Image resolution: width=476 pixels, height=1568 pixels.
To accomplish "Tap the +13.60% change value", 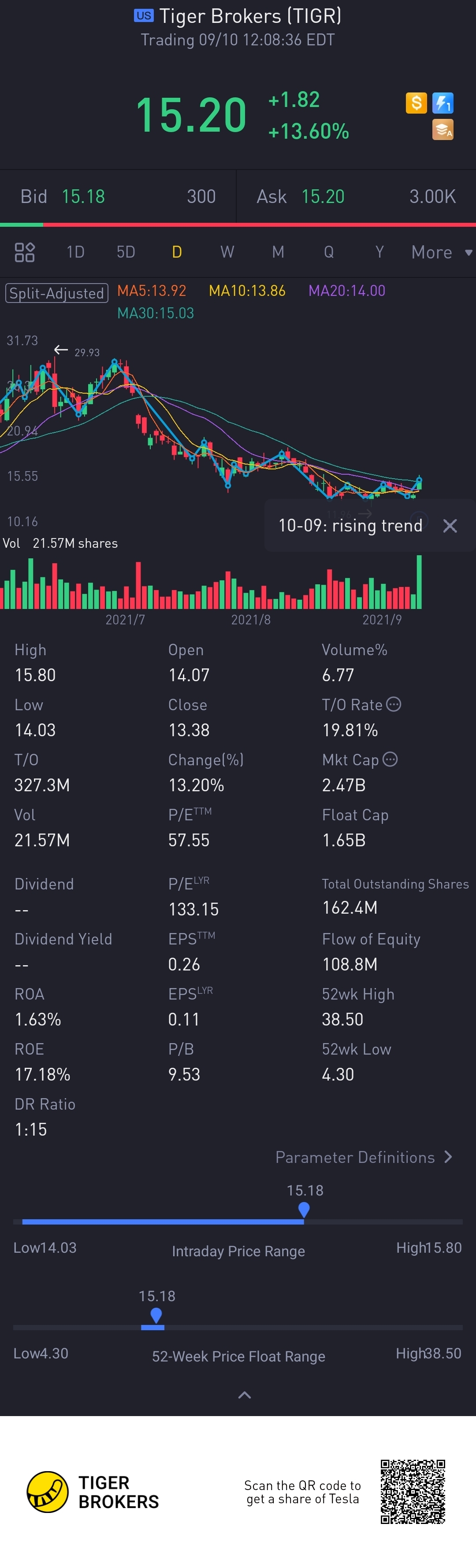I will tap(309, 131).
